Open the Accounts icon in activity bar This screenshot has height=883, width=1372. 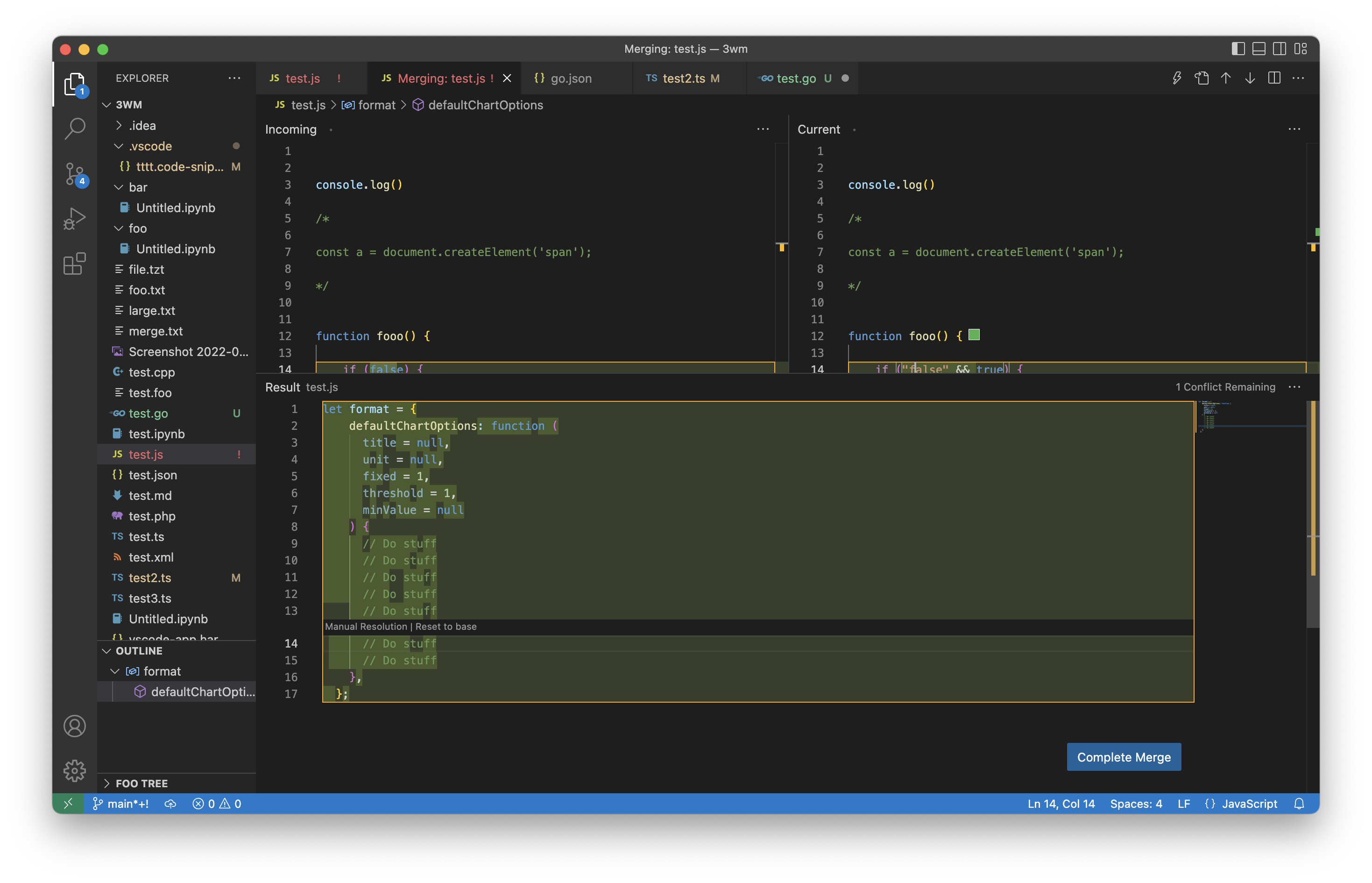coord(75,726)
